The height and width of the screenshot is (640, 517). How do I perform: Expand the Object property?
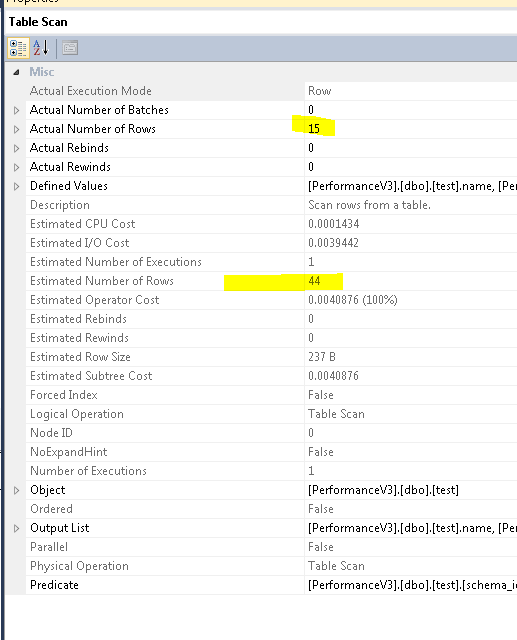pos(16,490)
